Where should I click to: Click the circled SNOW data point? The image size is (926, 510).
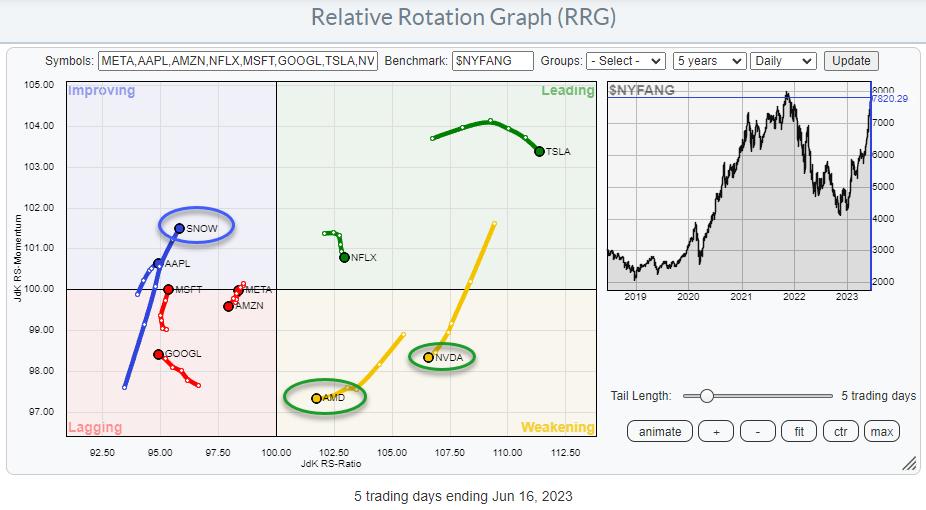point(179,228)
